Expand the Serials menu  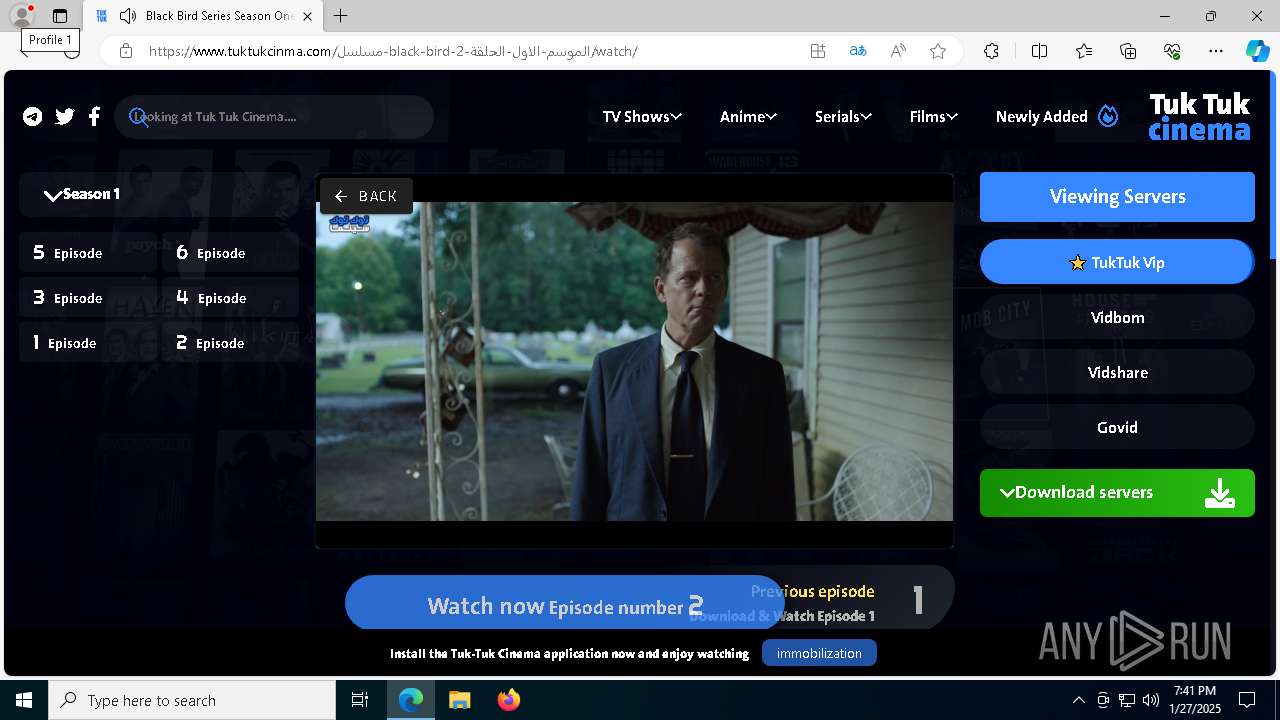(x=843, y=117)
